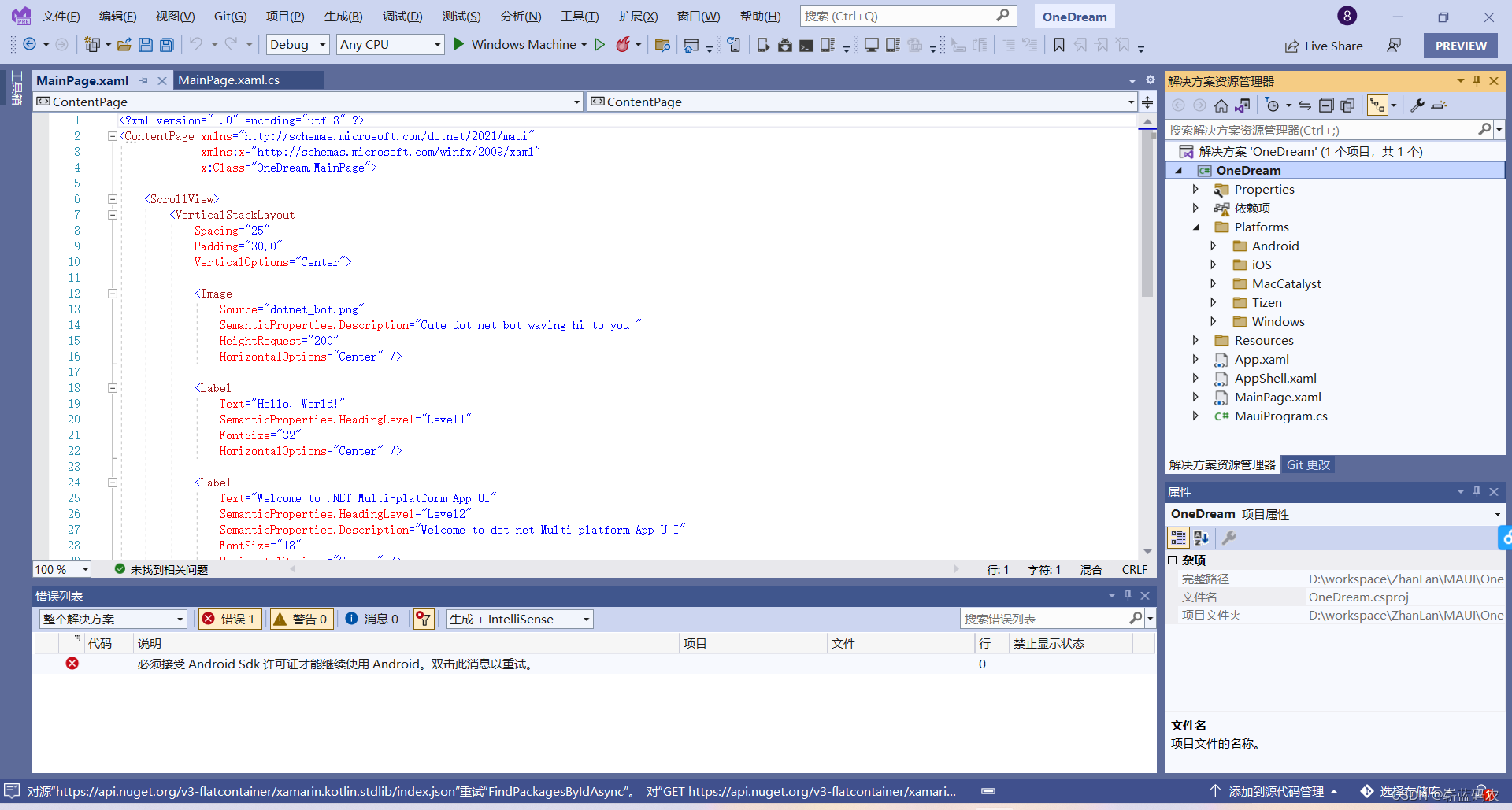Collapse the ContentPage element in the editor
Screen dimensions: 1512x810
[112, 136]
